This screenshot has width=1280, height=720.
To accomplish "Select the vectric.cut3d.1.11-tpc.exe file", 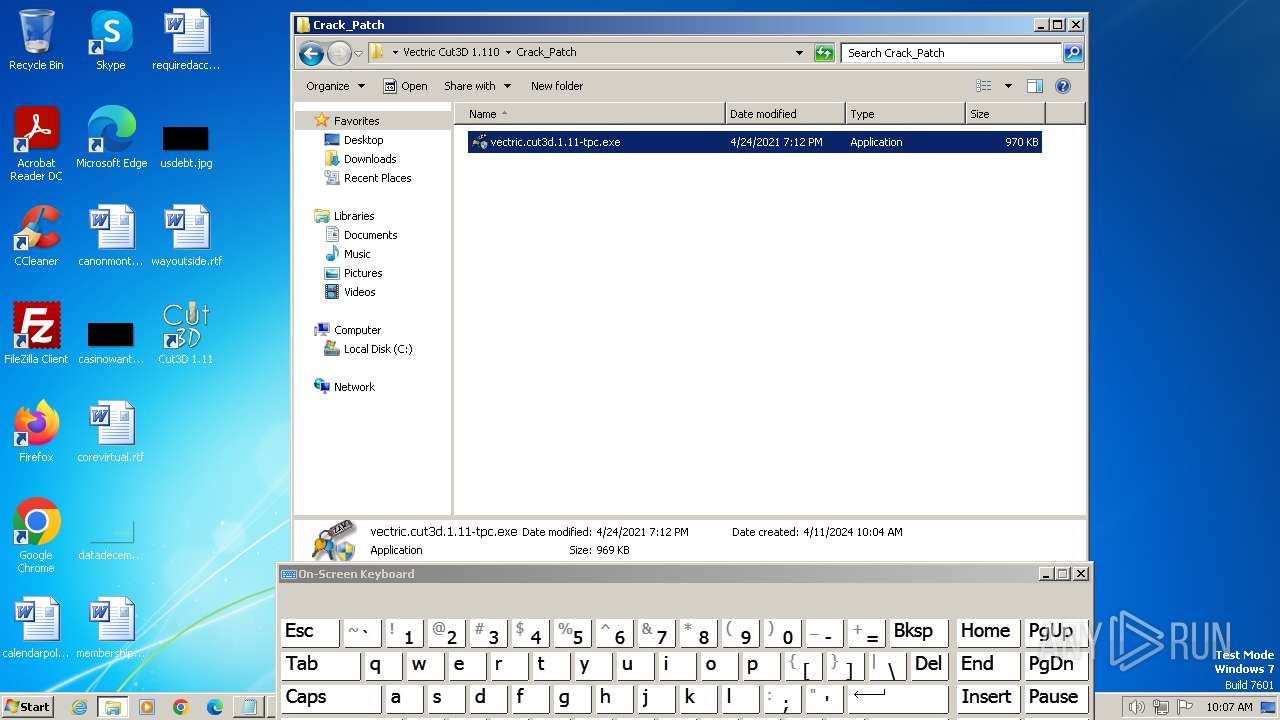I will (755, 142).
